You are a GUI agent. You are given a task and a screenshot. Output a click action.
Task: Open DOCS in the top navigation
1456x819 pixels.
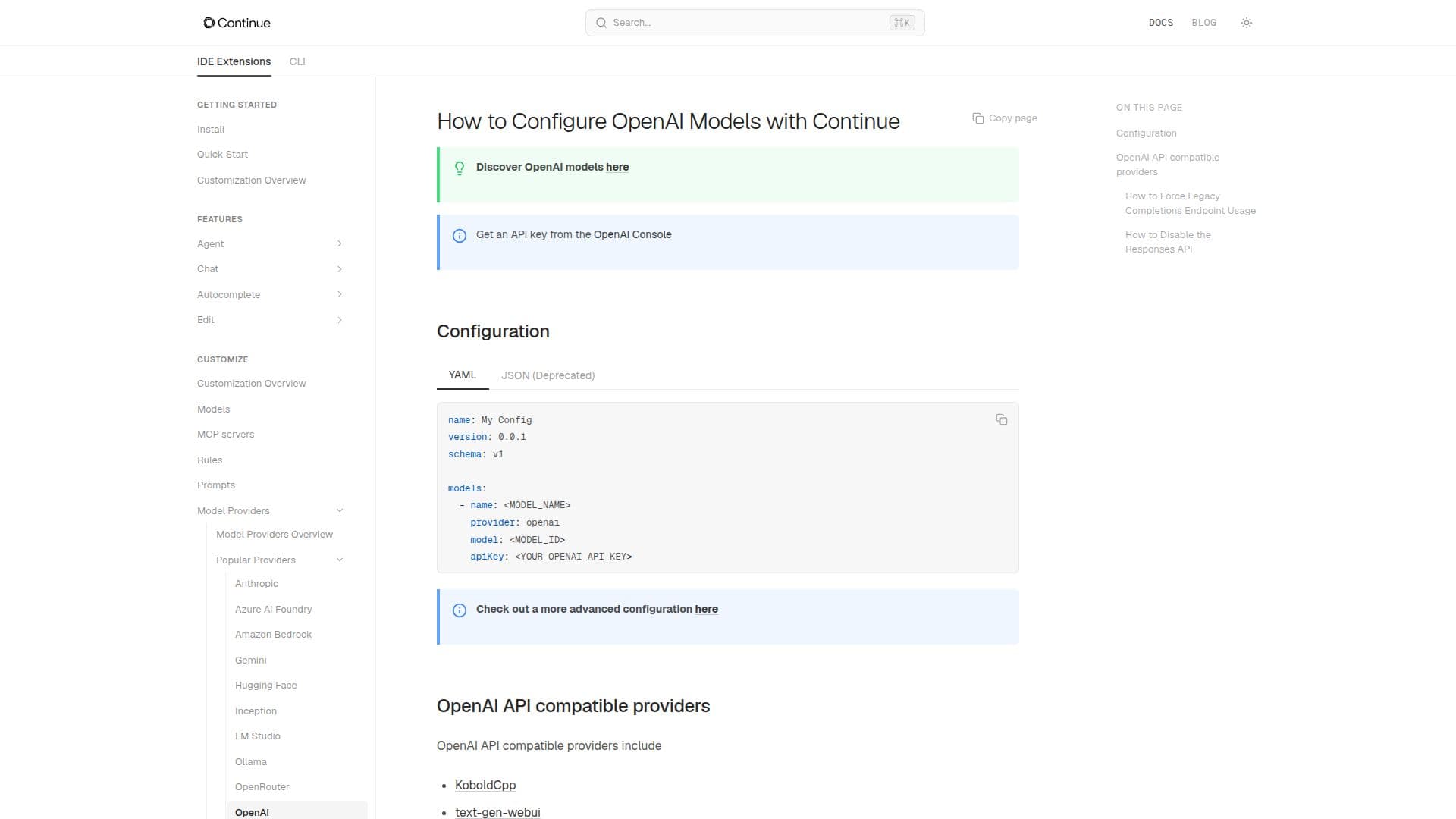(1160, 23)
